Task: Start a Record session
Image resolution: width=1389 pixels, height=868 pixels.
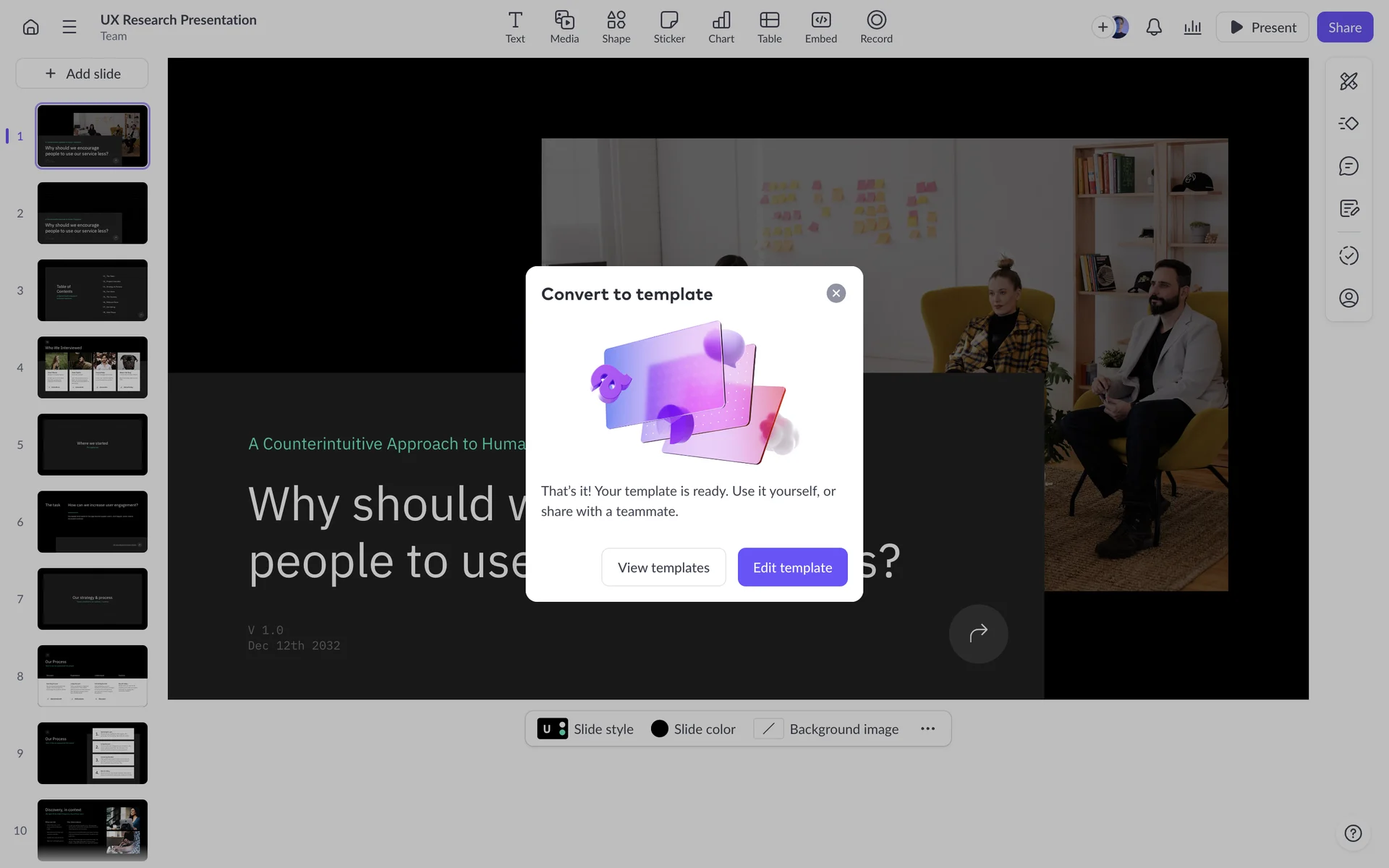Action: pos(875,27)
